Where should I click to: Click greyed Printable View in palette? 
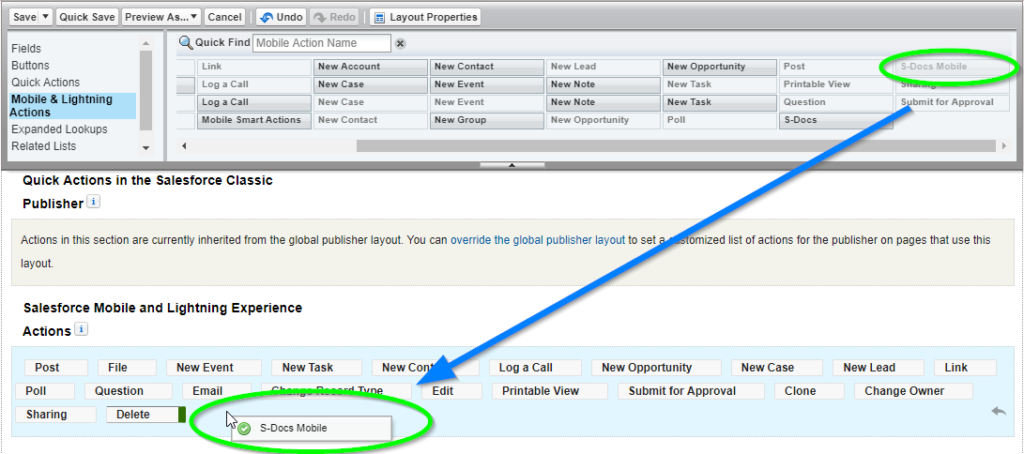(836, 84)
